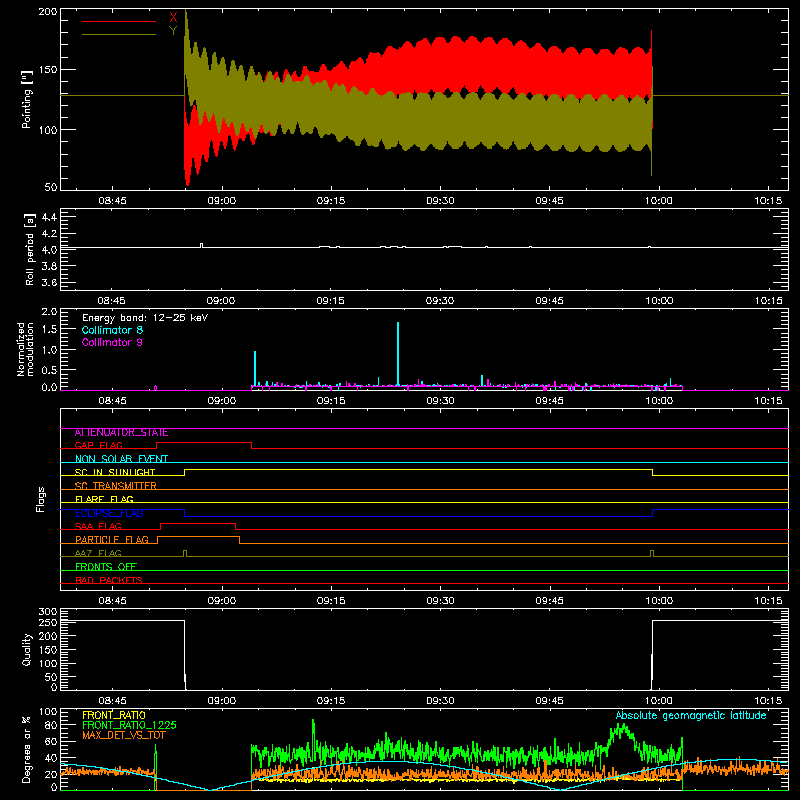Select the PARTICLE_FLAG label
This screenshot has width=800, height=800.
[112, 540]
